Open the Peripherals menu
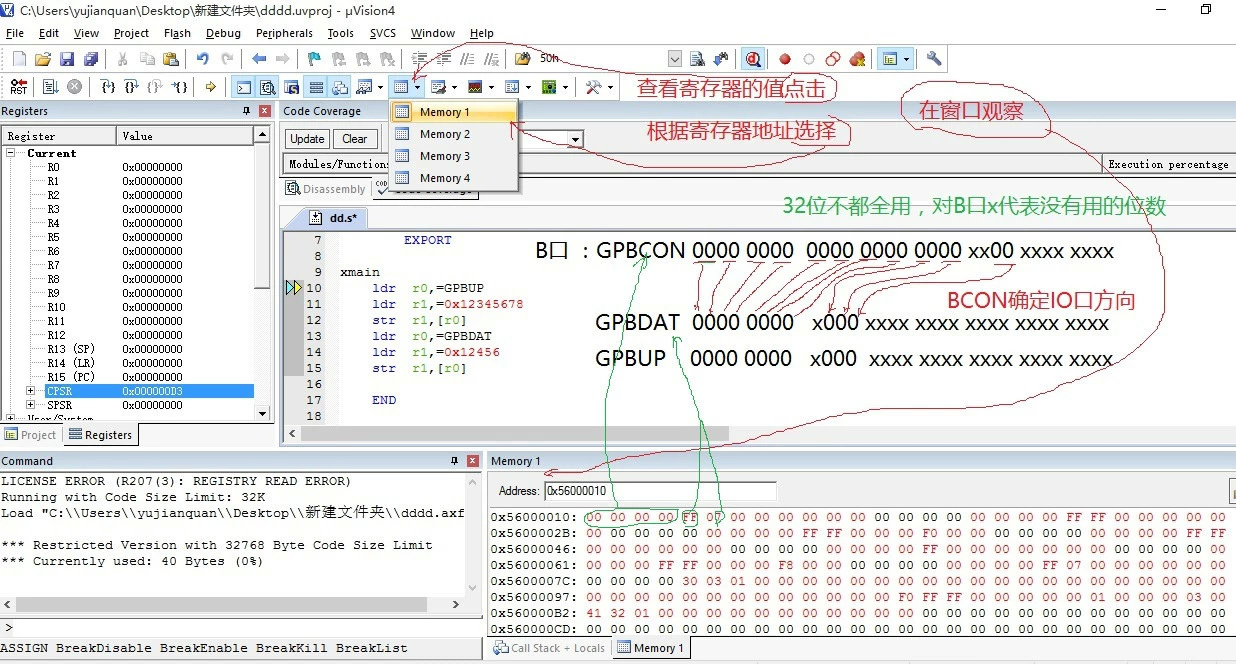Viewport: 1236px width, 664px height. tap(284, 33)
